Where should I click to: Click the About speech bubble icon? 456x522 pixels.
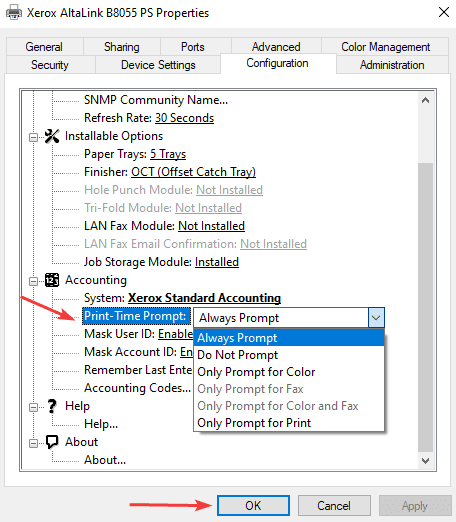[52, 442]
